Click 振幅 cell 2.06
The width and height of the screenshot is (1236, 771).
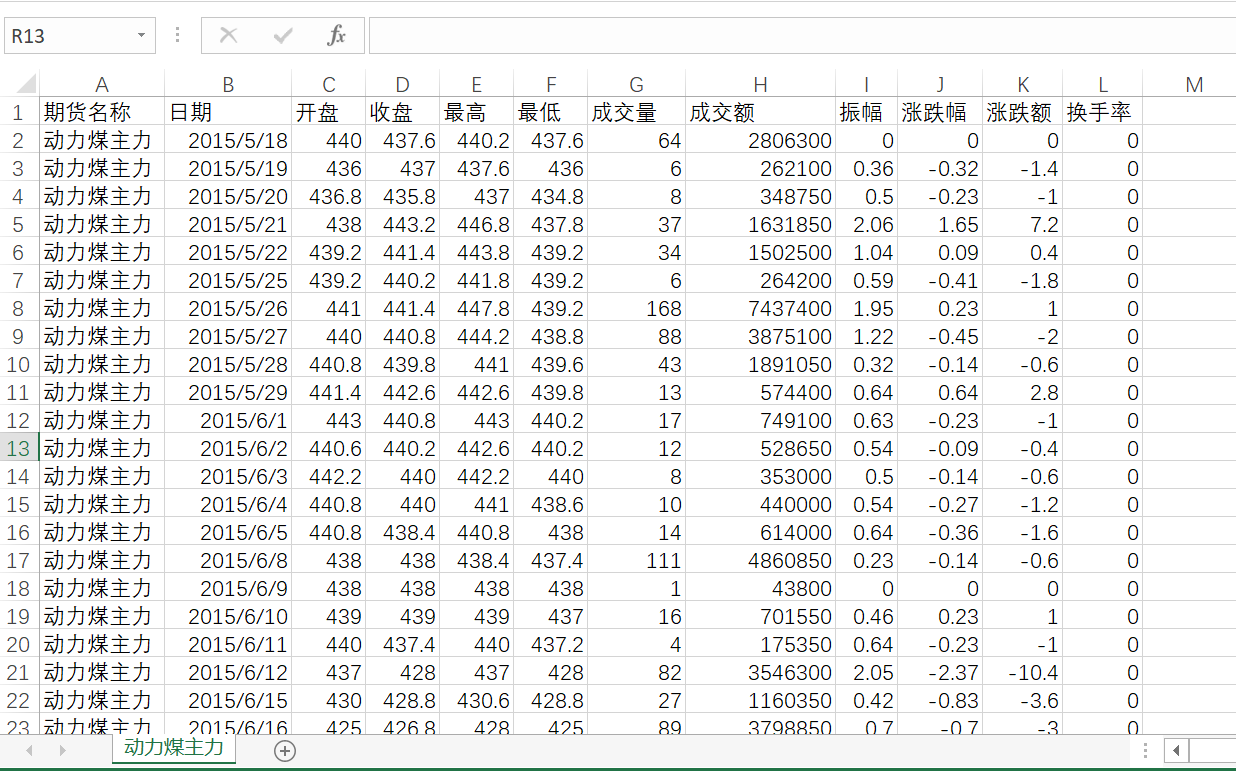click(867, 224)
